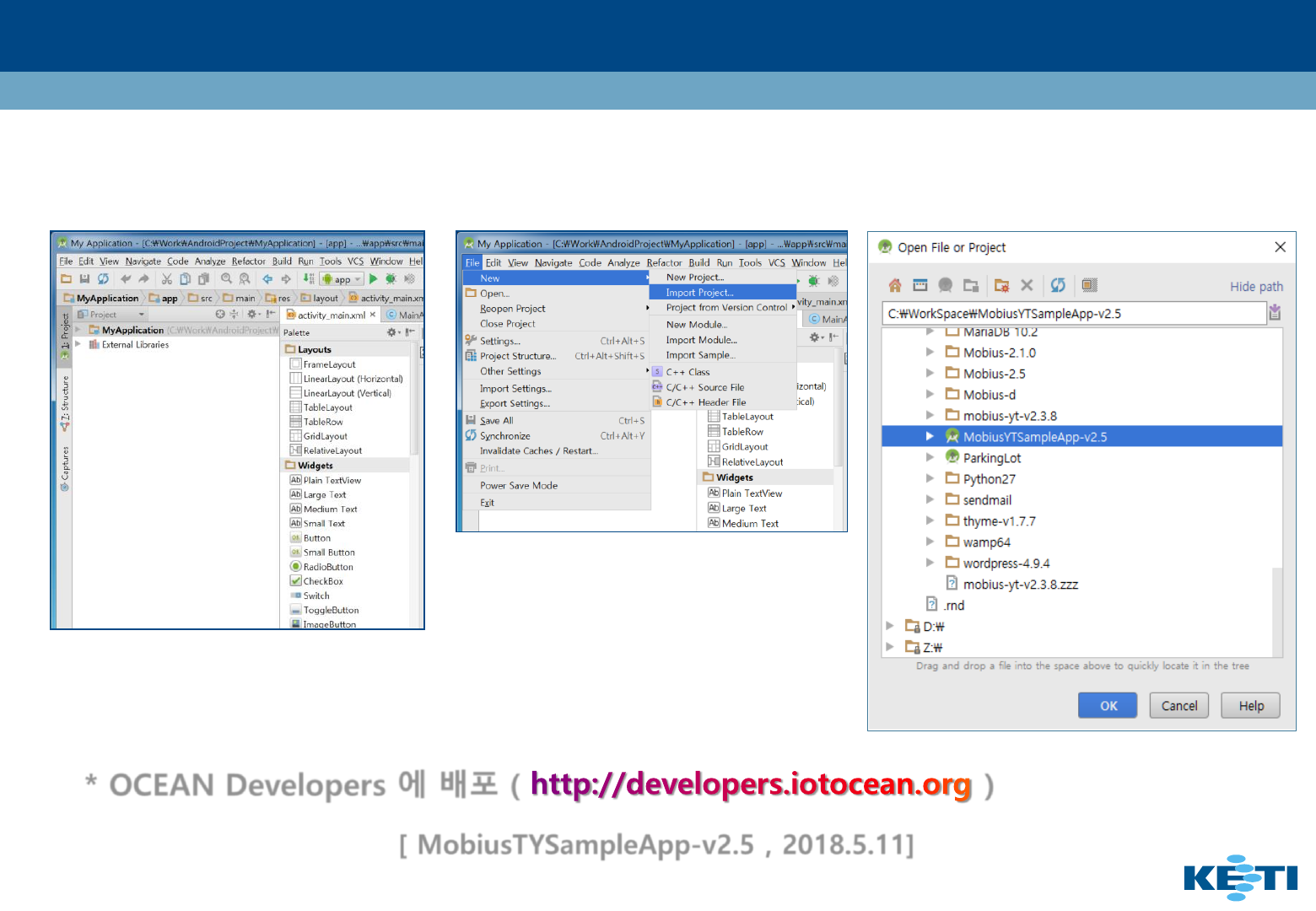Click the Replace icon next to Find
The height and width of the screenshot is (911, 1316).
click(245, 278)
